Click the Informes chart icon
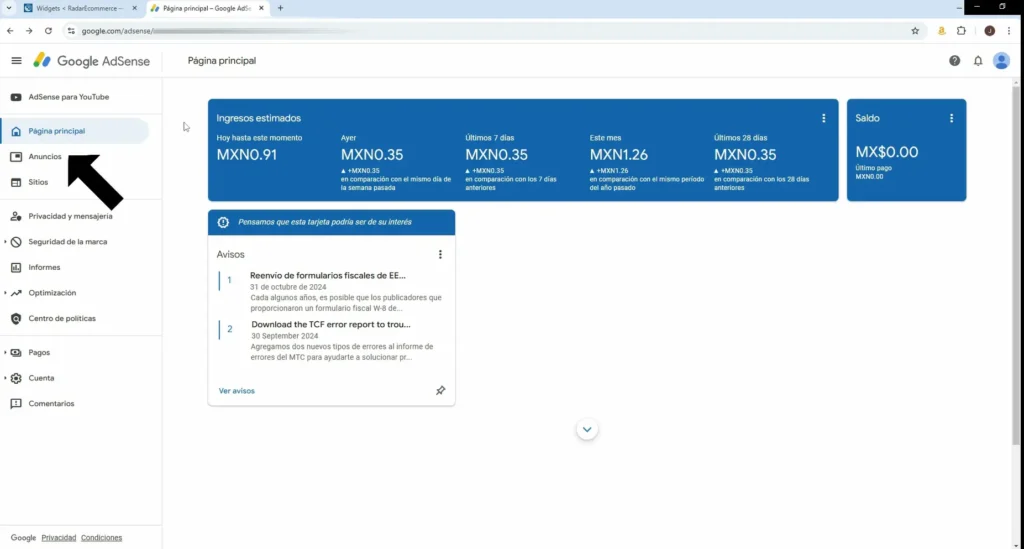The height and width of the screenshot is (549, 1024). coord(16,267)
